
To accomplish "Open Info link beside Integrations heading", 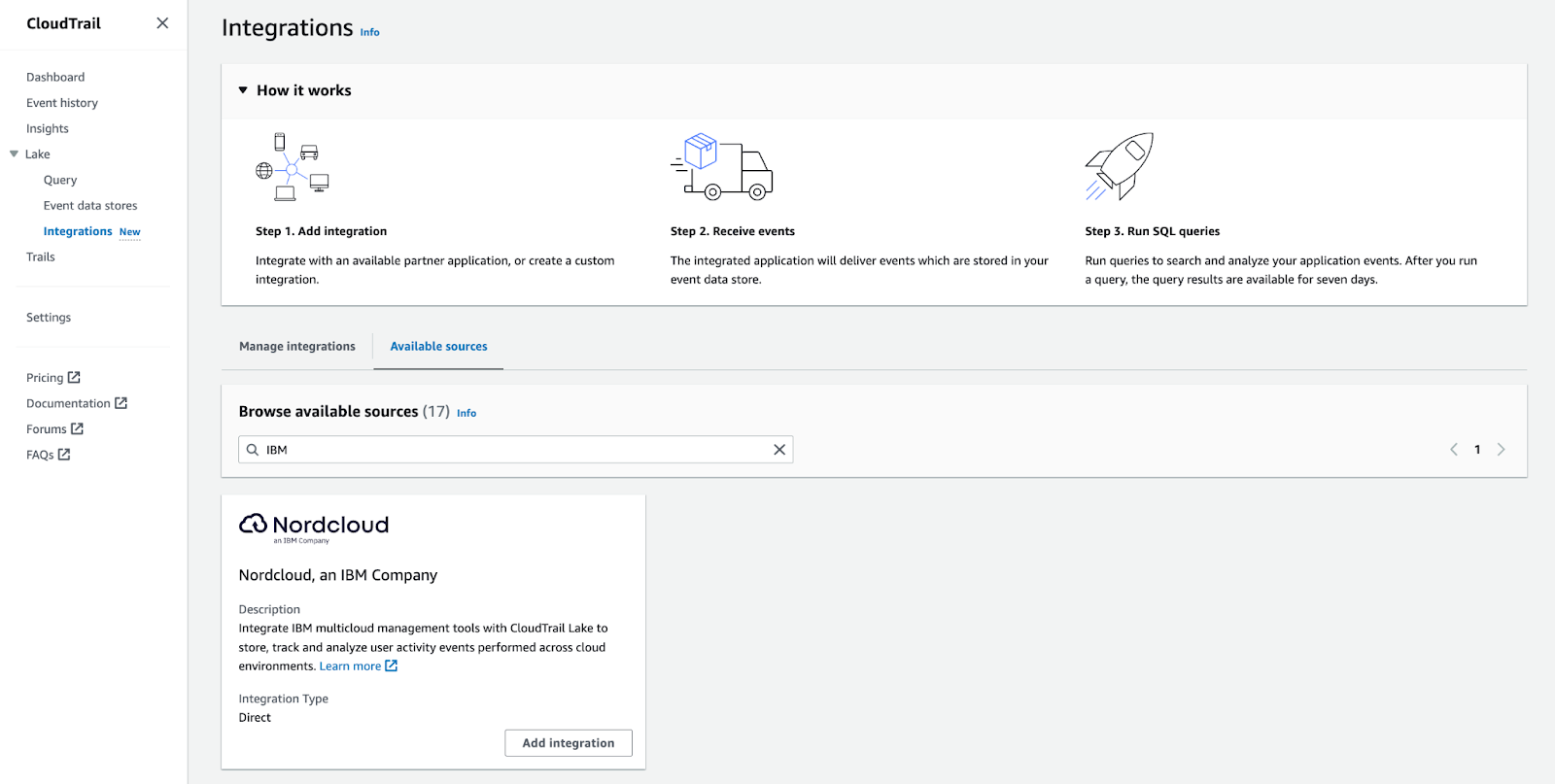I will coord(370,32).
